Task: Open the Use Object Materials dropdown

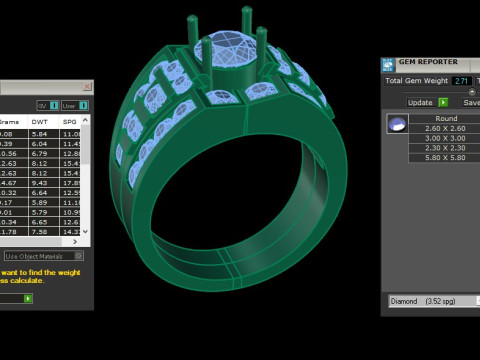Action: 44,256
